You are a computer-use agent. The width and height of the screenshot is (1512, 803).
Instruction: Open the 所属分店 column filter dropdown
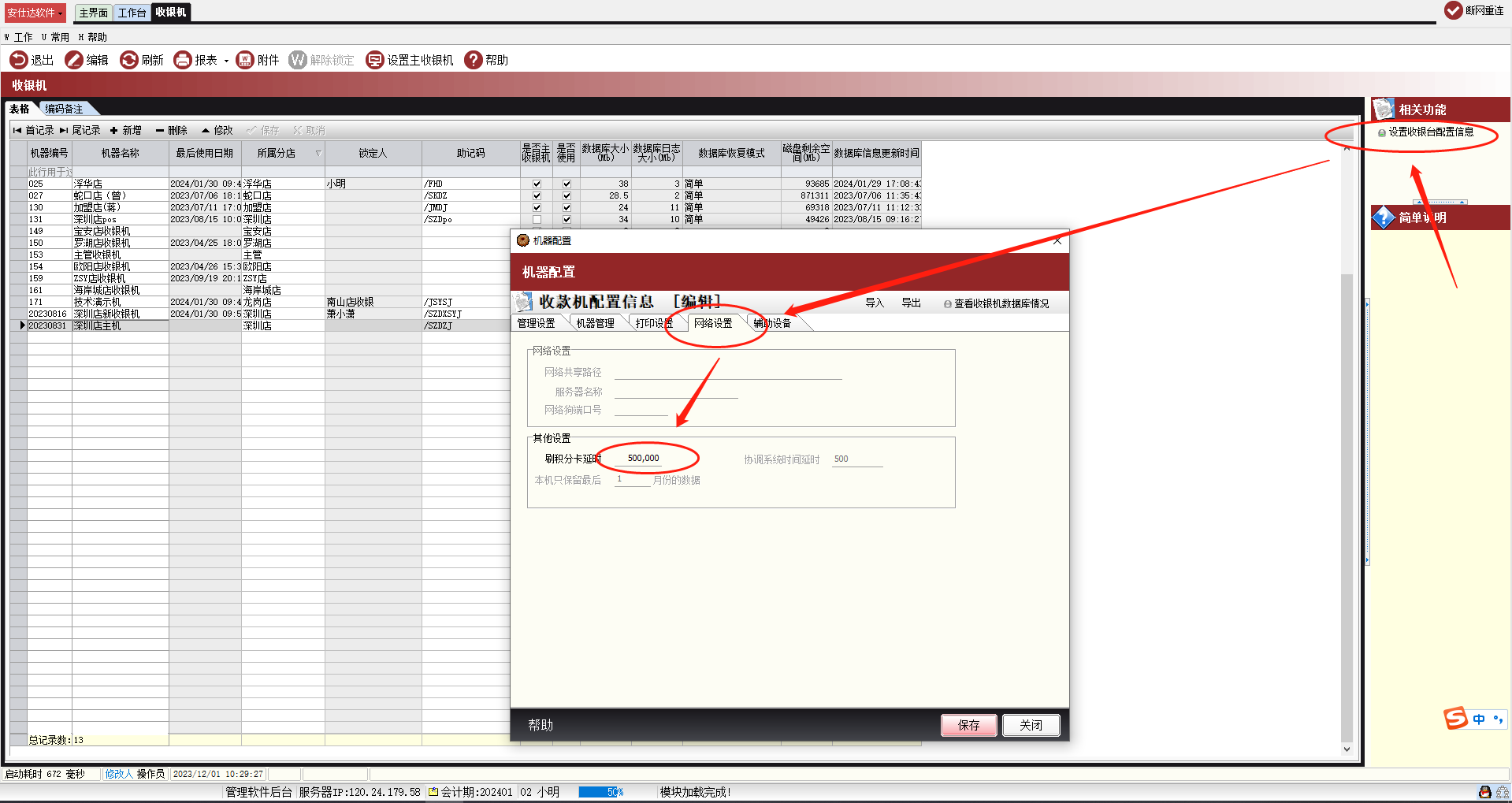pos(318,153)
